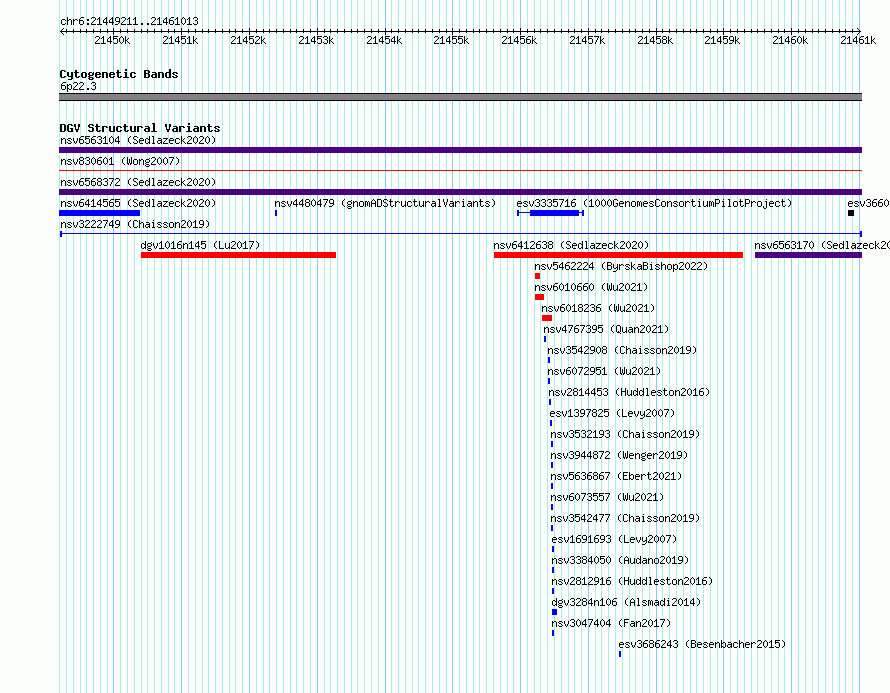The height and width of the screenshot is (693, 890).
Task: Click the 21450k ruler tick label
Action: pos(112,40)
